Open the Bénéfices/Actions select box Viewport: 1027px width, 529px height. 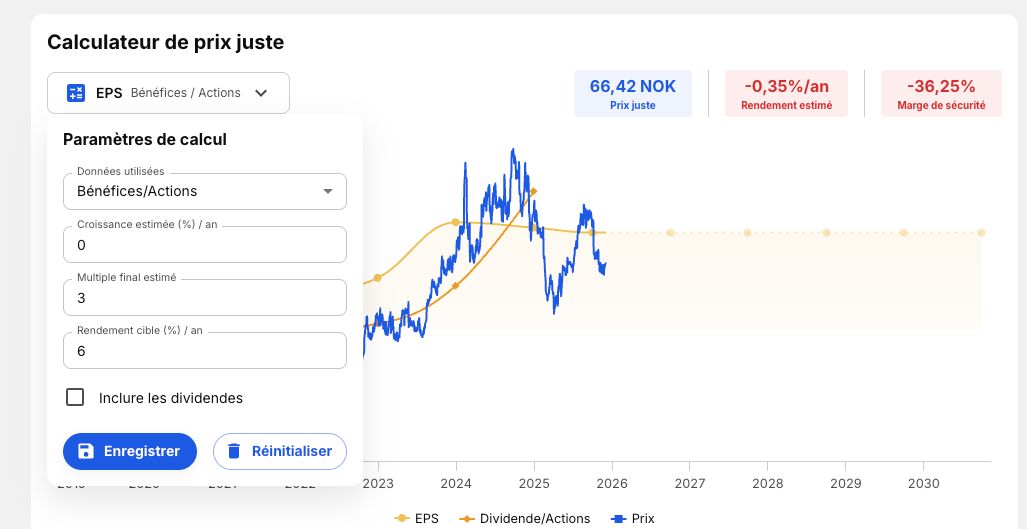205,191
